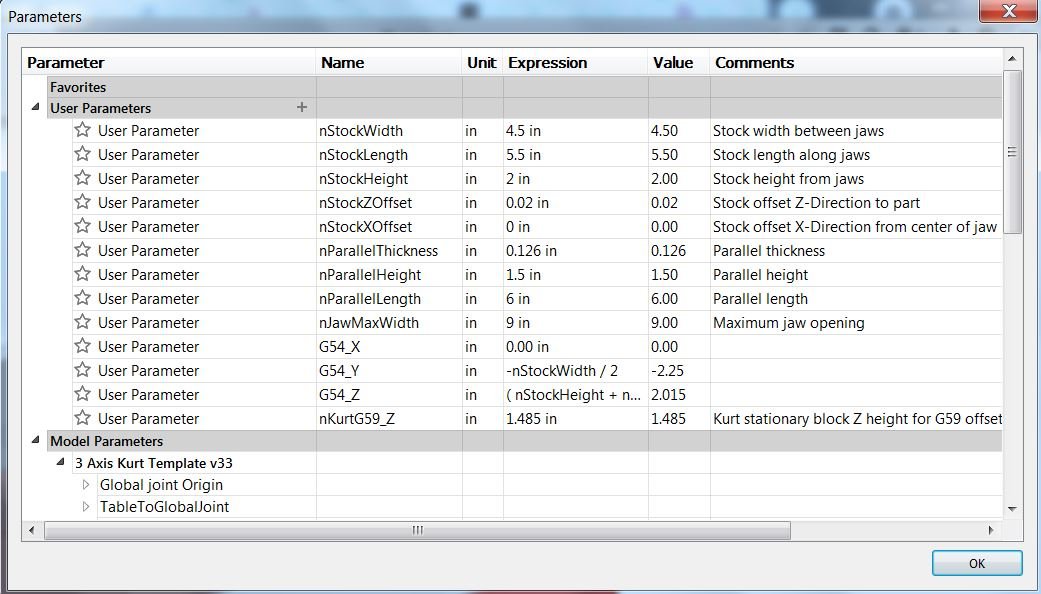
Task: Collapse the User Parameters section
Action: (35, 107)
